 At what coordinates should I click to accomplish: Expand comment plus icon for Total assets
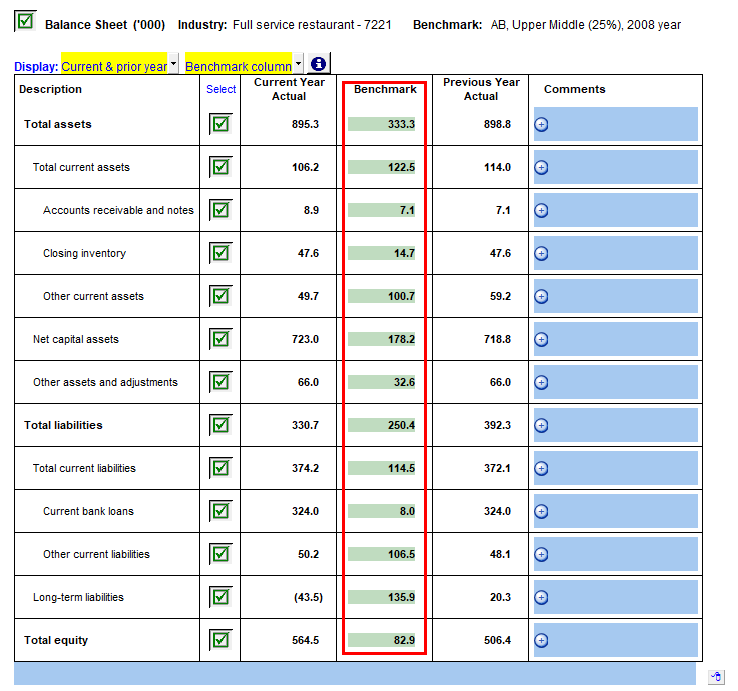[541, 124]
